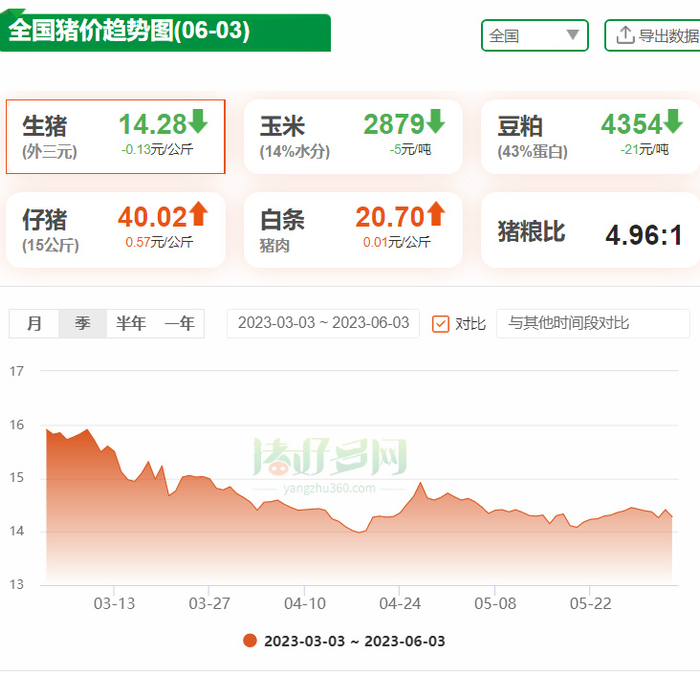Image resolution: width=700 pixels, height=675 pixels.
Task: Click the orange legend dot
Action: click(x=250, y=641)
